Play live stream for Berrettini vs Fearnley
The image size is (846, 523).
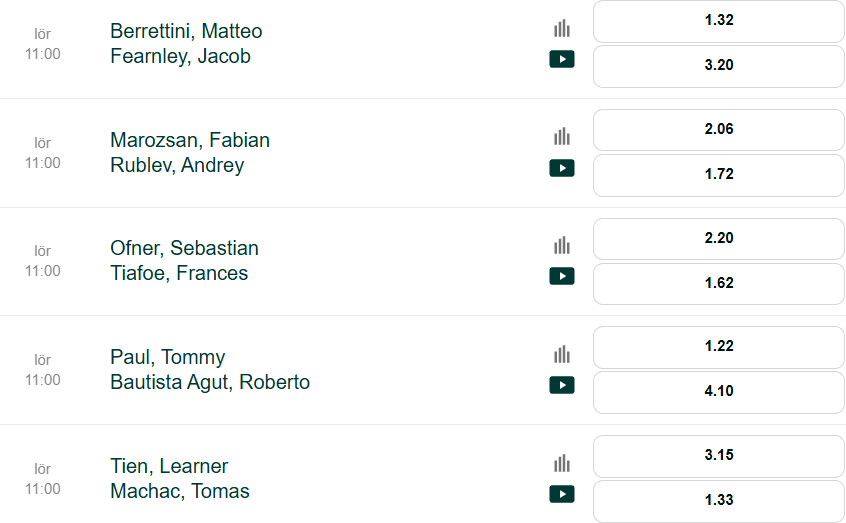(x=562, y=59)
